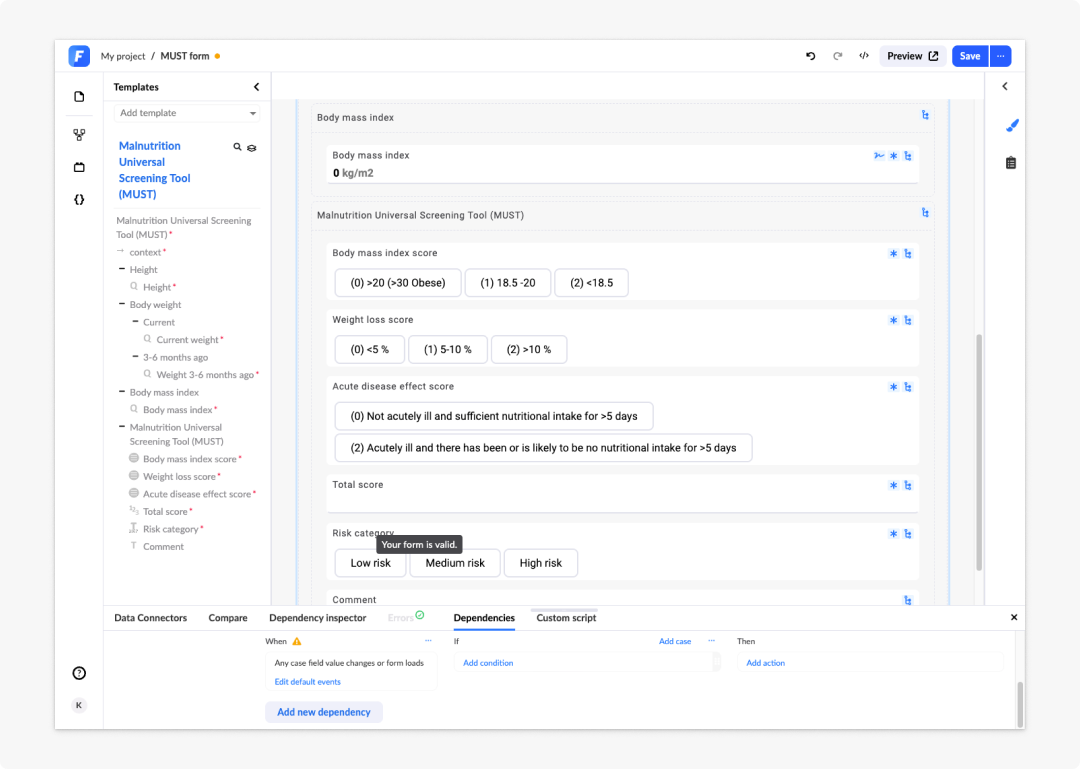Close the bottom dependencies panel
The height and width of the screenshot is (769, 1080).
click(x=1014, y=617)
